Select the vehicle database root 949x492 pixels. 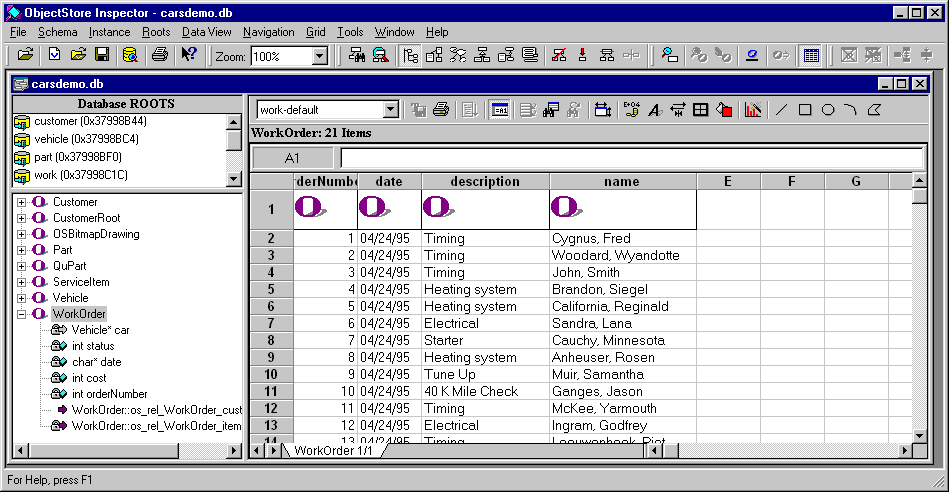[x=87, y=139]
